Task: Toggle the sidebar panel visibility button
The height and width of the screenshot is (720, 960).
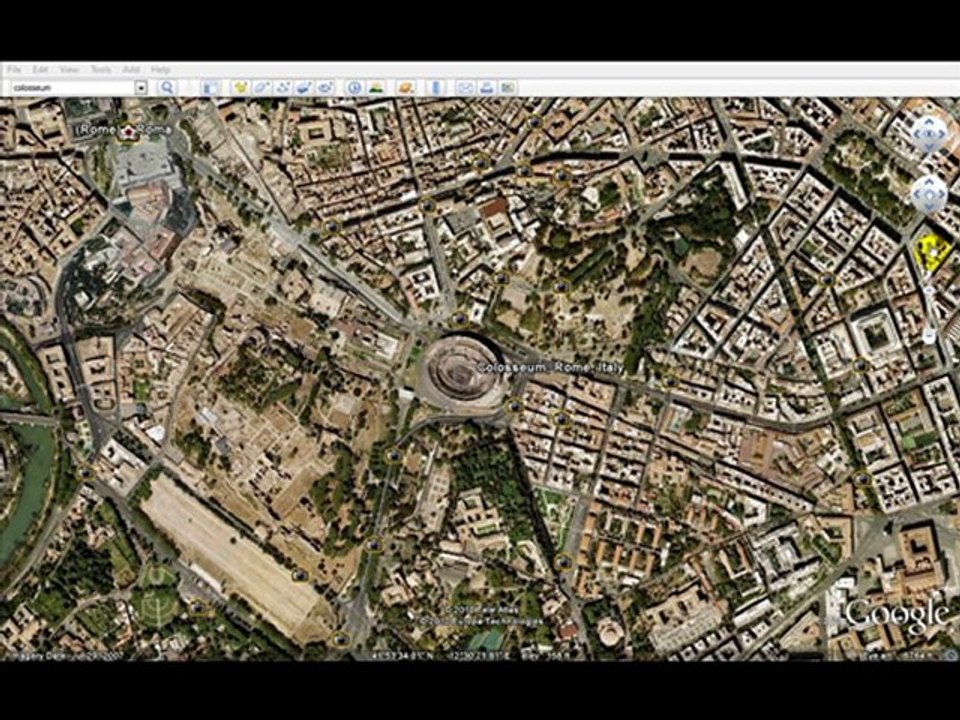Action: 211,88
